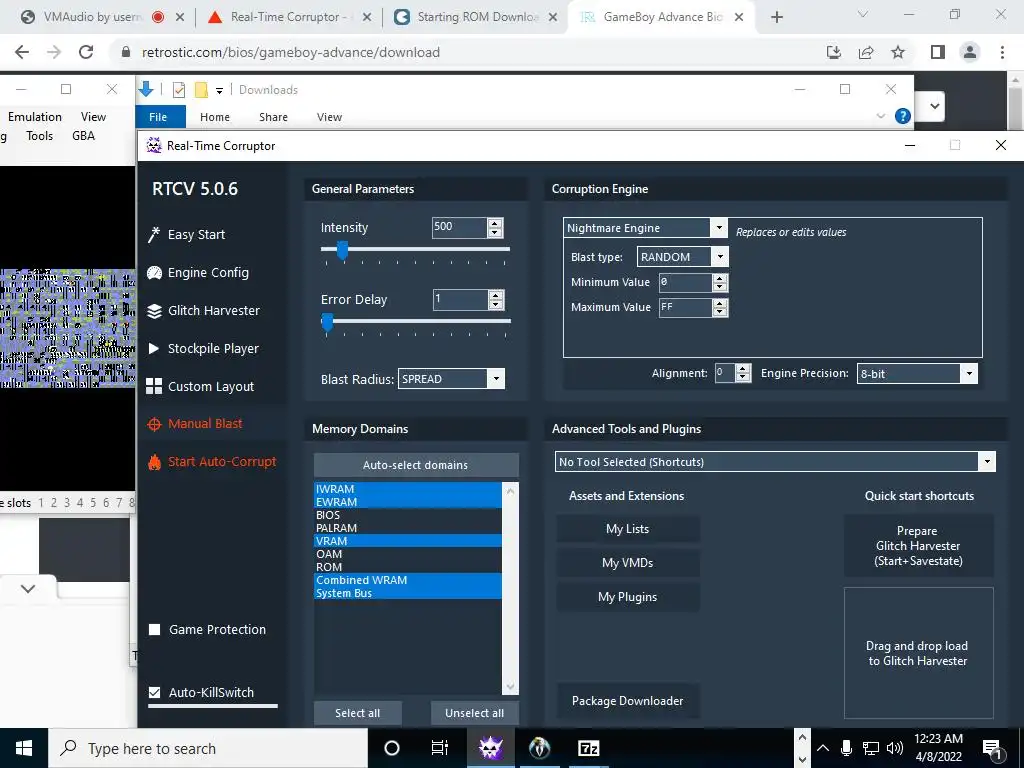Click the Cortana circle icon
Image resolution: width=1024 pixels, height=768 pixels.
click(392, 748)
